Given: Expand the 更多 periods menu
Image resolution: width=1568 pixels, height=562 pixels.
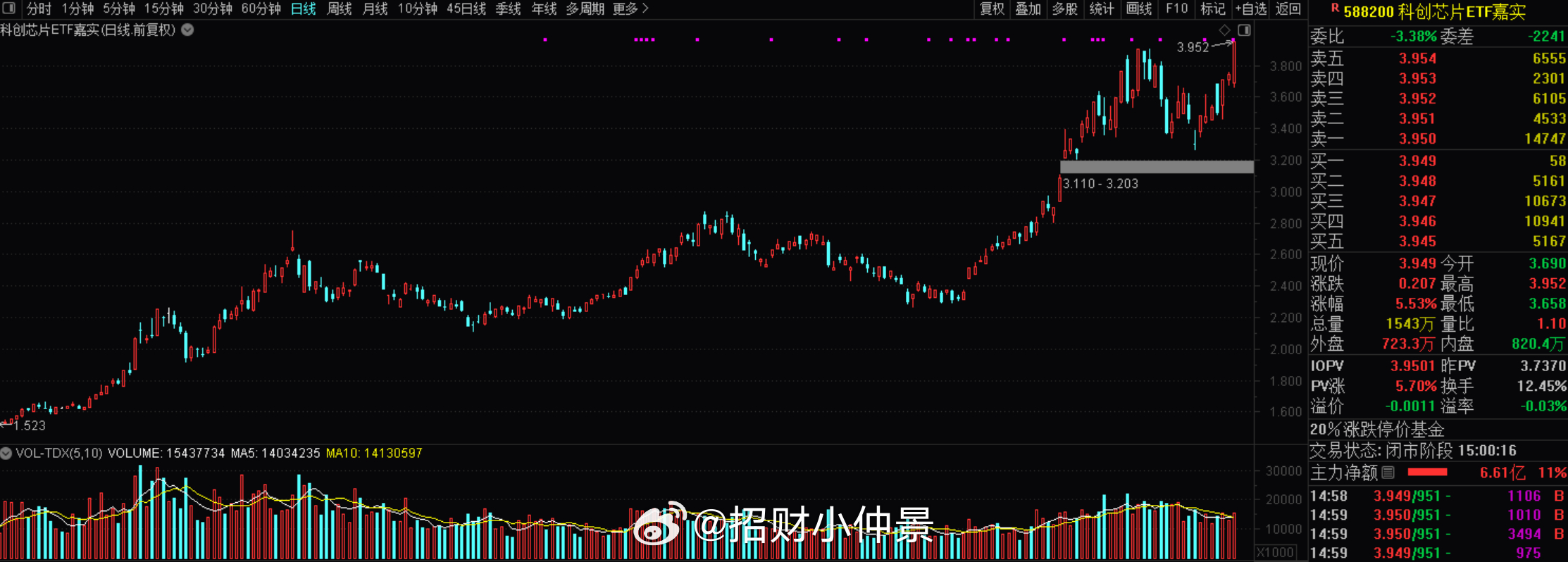Looking at the screenshot, I should [x=631, y=8].
